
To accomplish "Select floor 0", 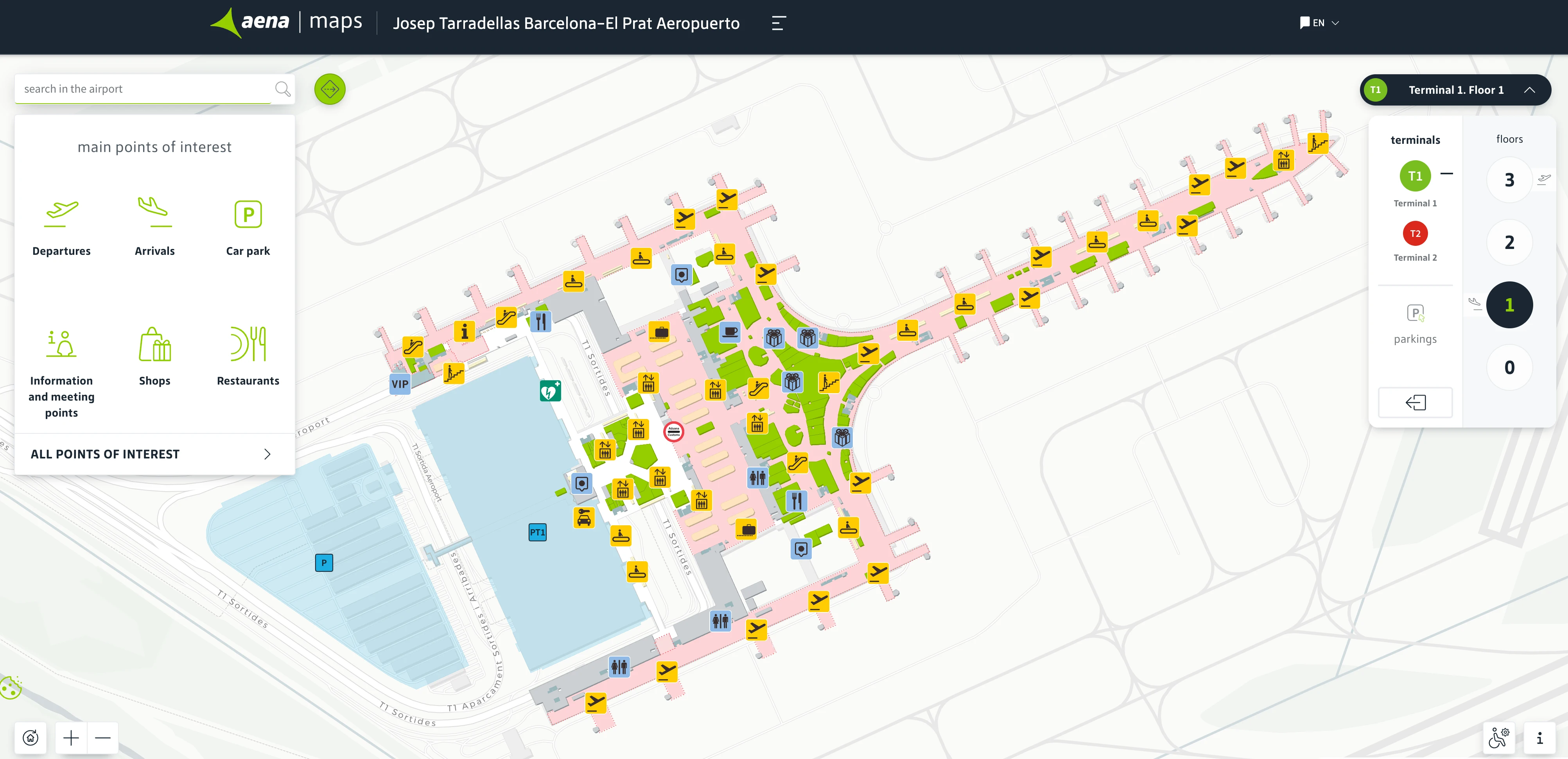I will point(1509,367).
